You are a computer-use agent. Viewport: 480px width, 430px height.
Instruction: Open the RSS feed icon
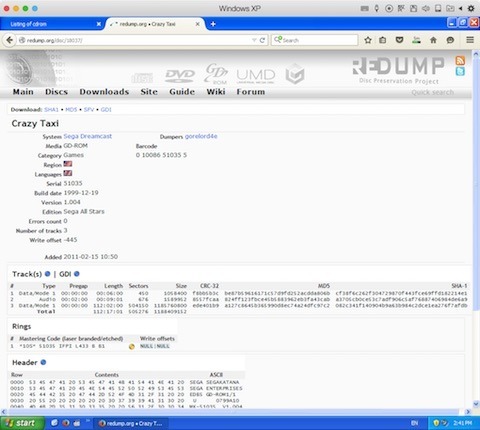tap(460, 60)
